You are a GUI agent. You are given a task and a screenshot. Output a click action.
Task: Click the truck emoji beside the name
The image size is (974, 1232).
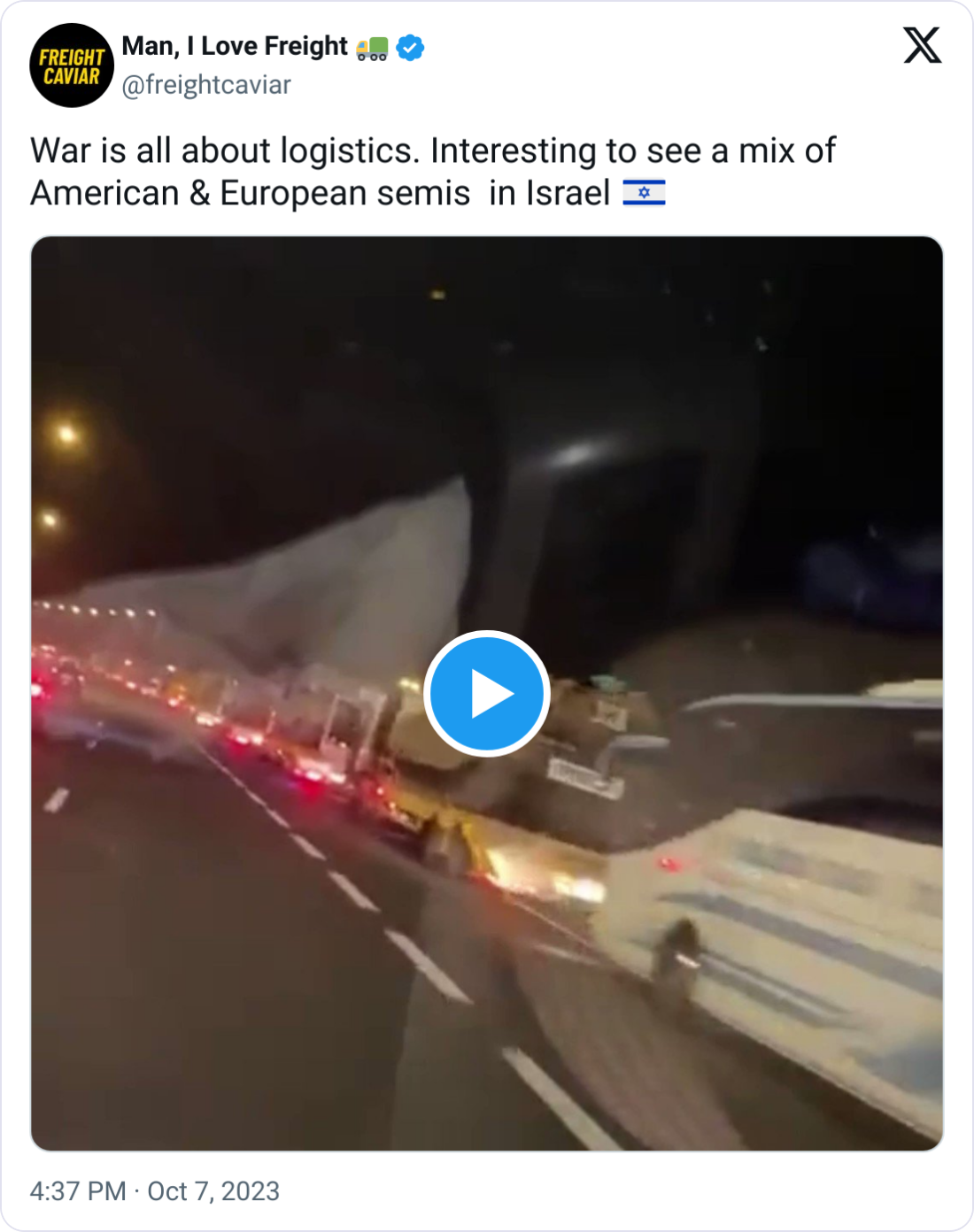pyautogui.click(x=372, y=48)
